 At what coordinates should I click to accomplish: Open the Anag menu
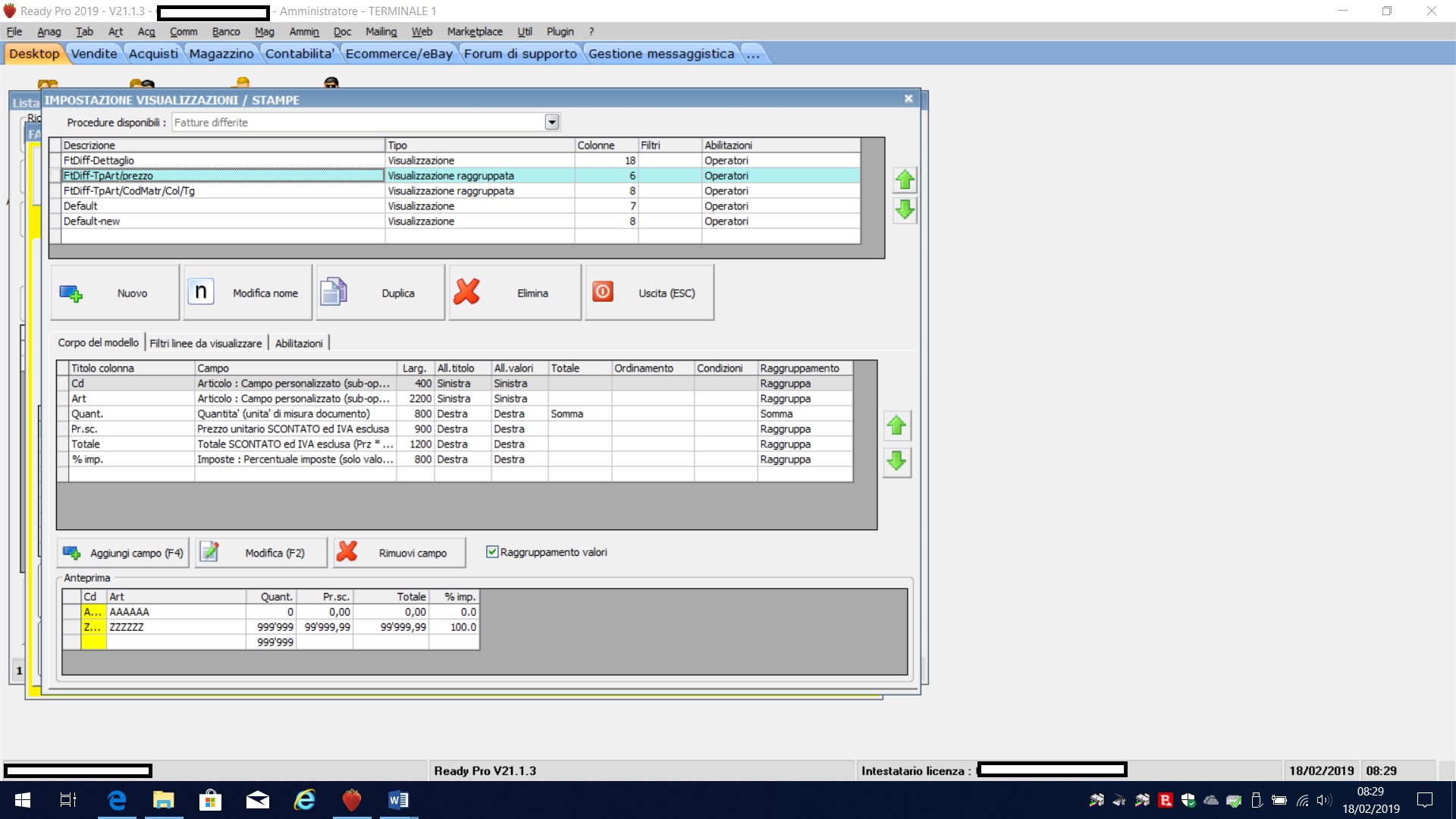point(49,32)
